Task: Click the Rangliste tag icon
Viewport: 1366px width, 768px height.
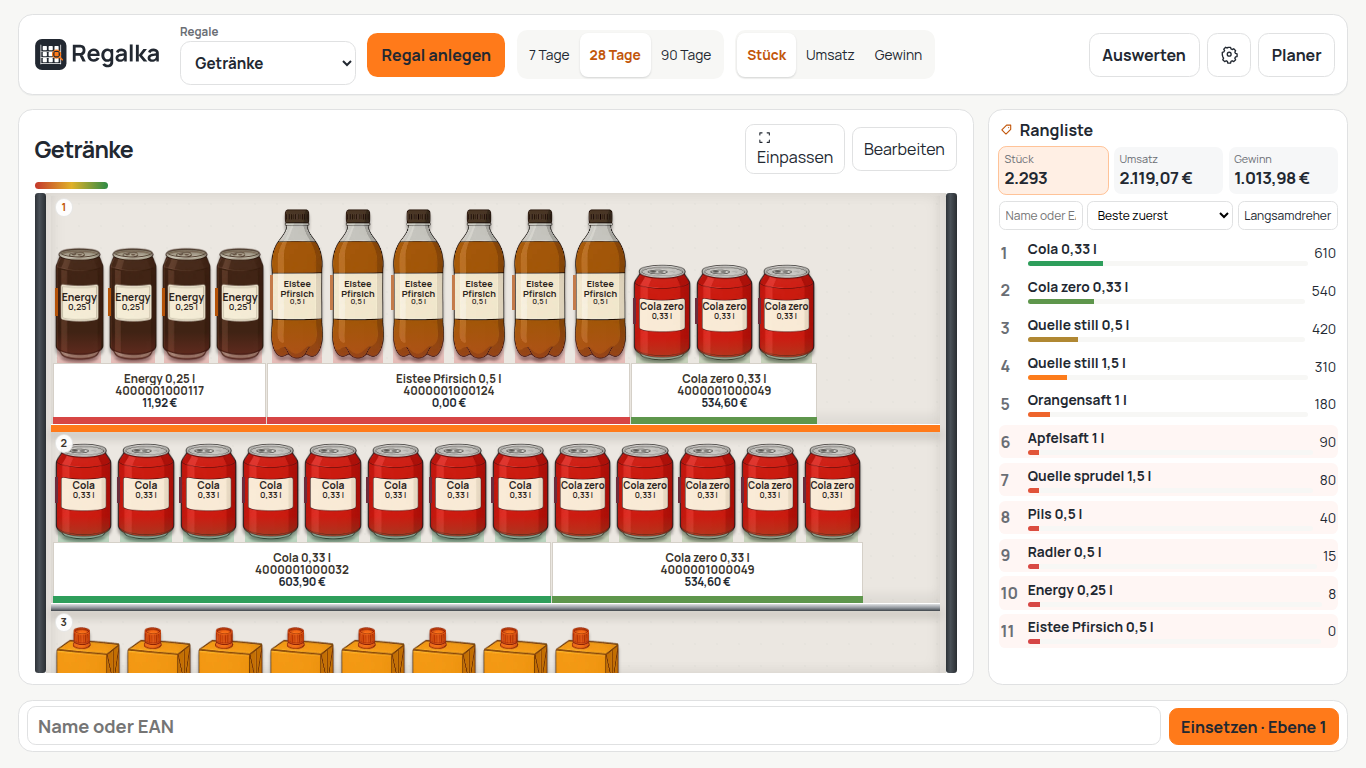Action: tap(1007, 130)
